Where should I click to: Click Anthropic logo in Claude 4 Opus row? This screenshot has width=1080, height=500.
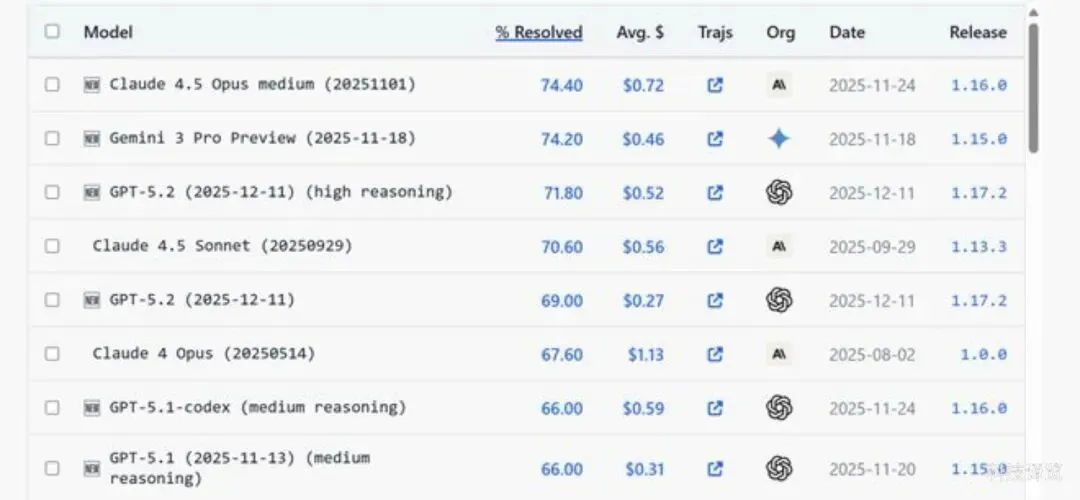pos(779,355)
